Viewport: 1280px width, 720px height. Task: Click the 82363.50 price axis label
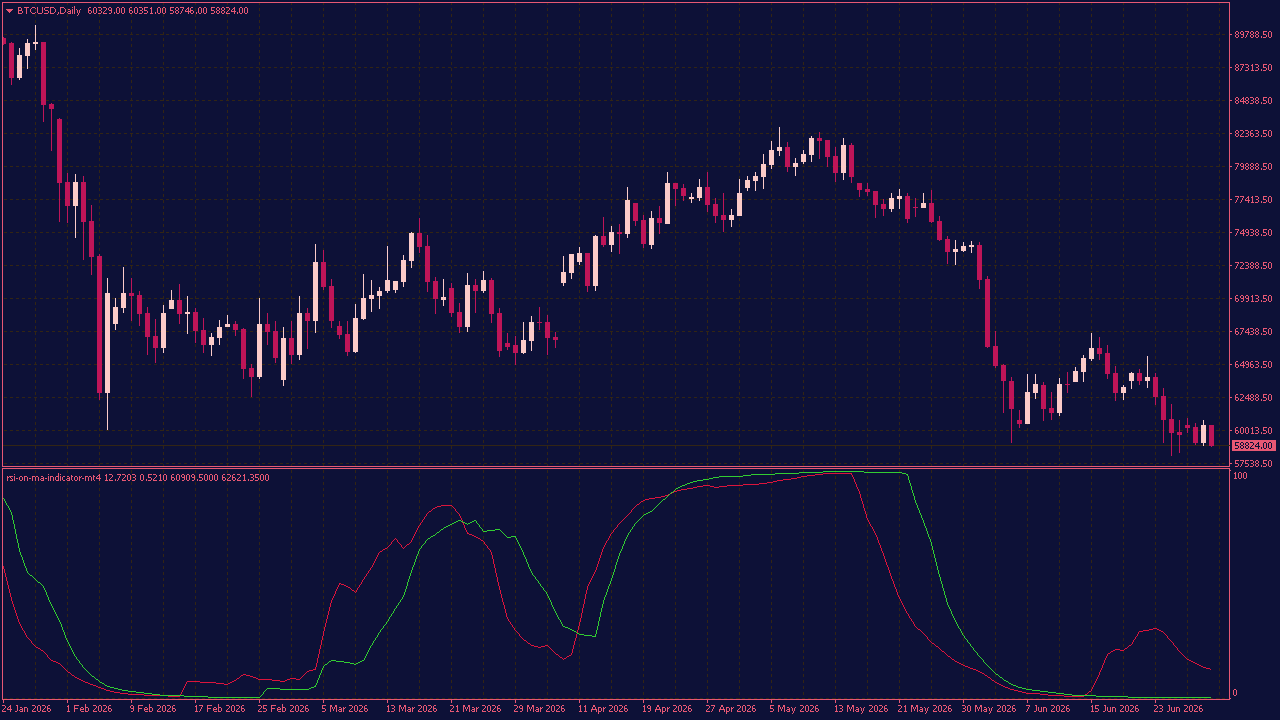[x=1253, y=134]
